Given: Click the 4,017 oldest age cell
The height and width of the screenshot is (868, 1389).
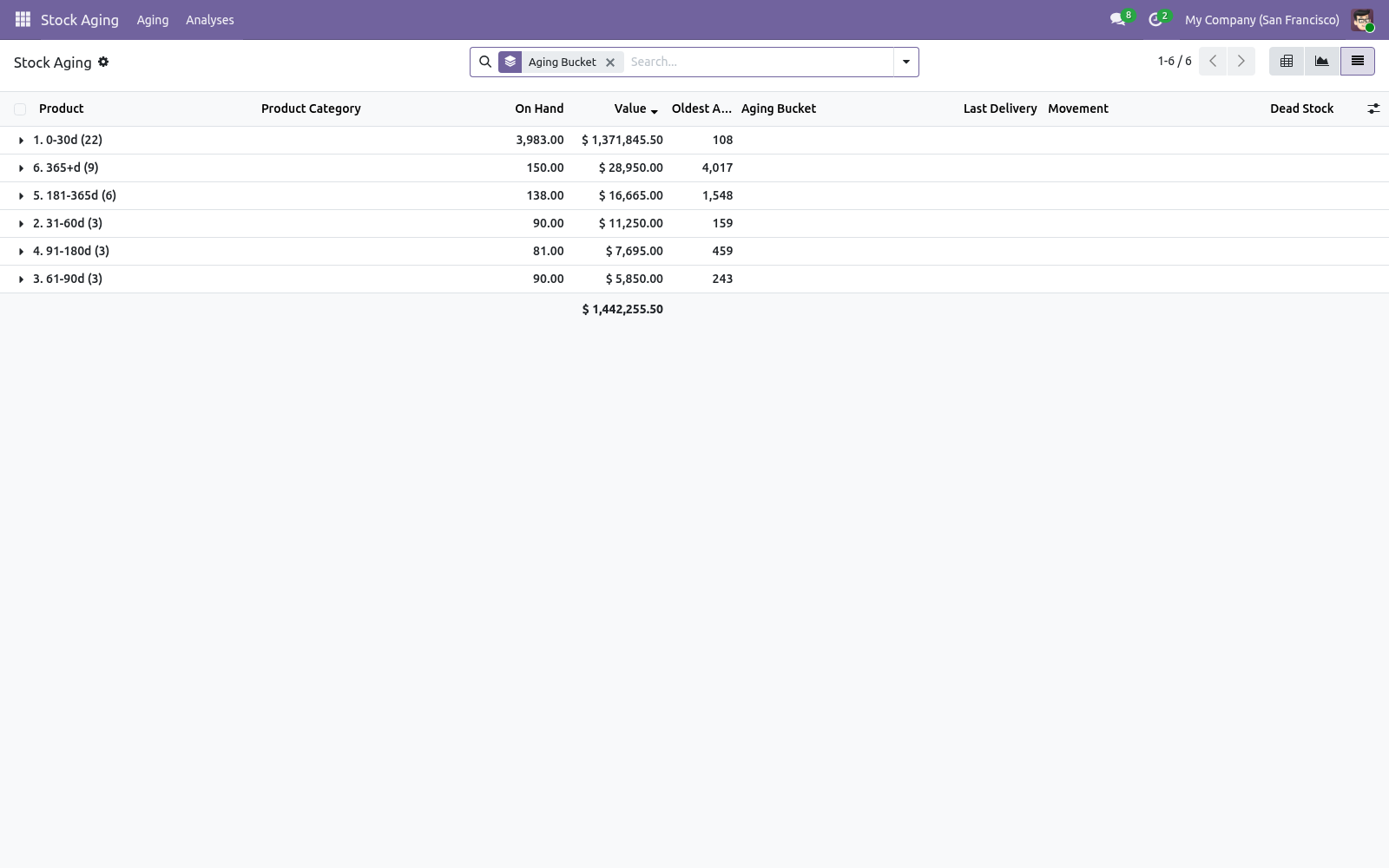Looking at the screenshot, I should point(718,168).
